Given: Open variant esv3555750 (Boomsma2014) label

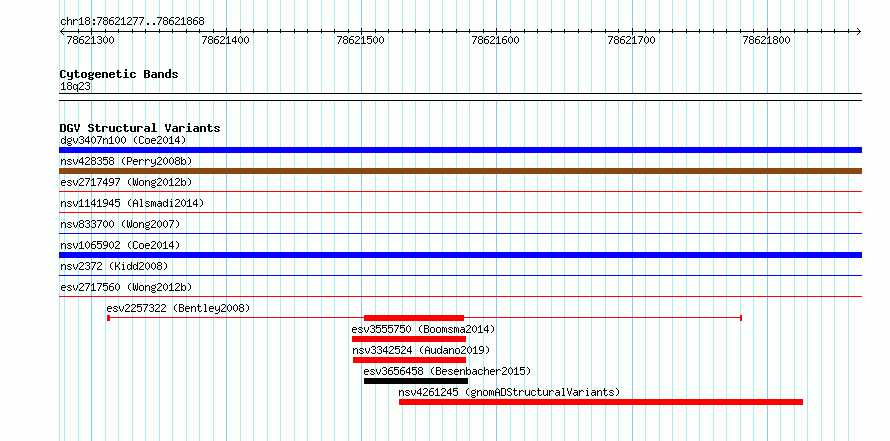Looking at the screenshot, I should point(423,329).
